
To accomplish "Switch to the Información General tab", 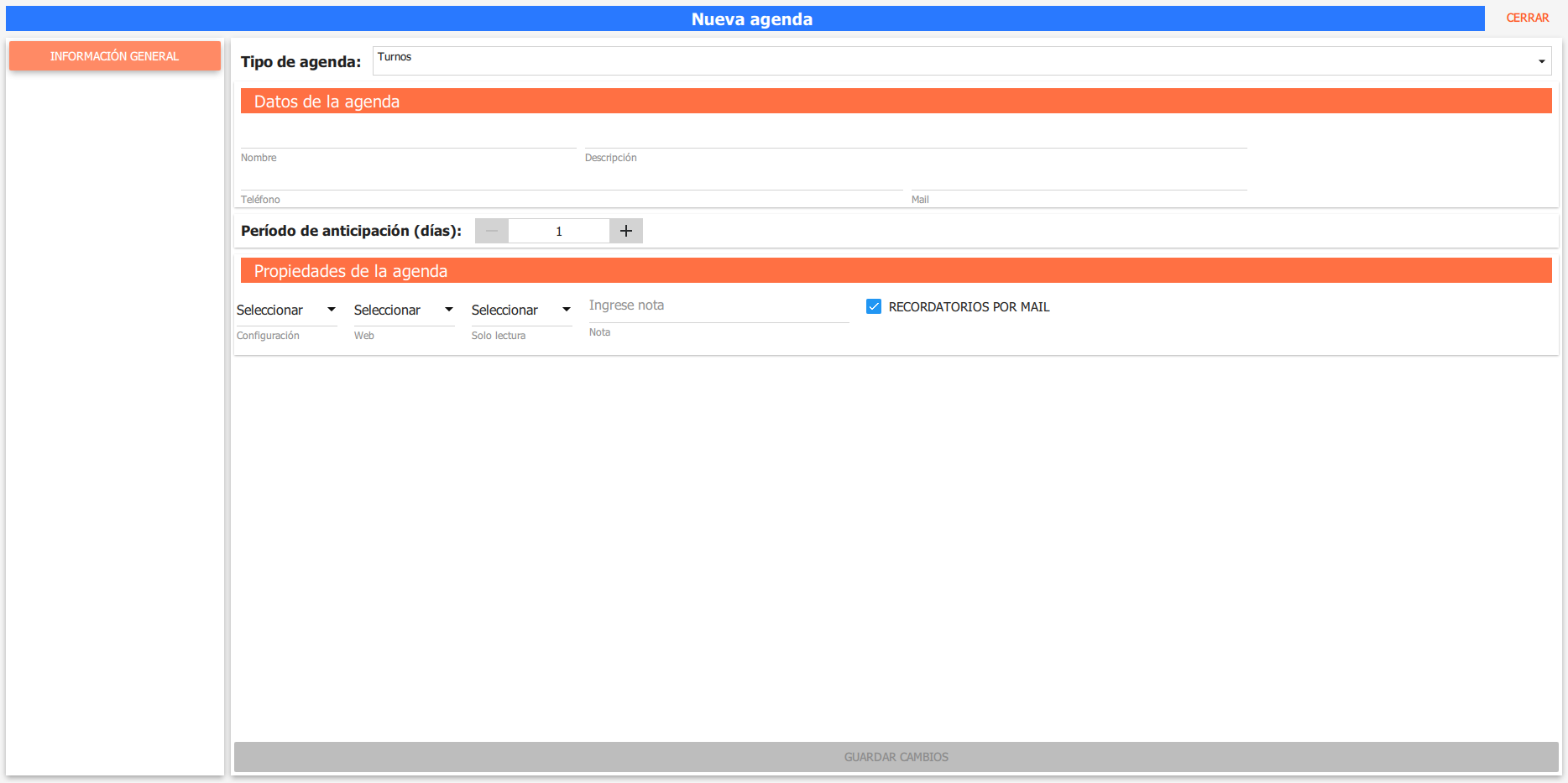I will 115,56.
